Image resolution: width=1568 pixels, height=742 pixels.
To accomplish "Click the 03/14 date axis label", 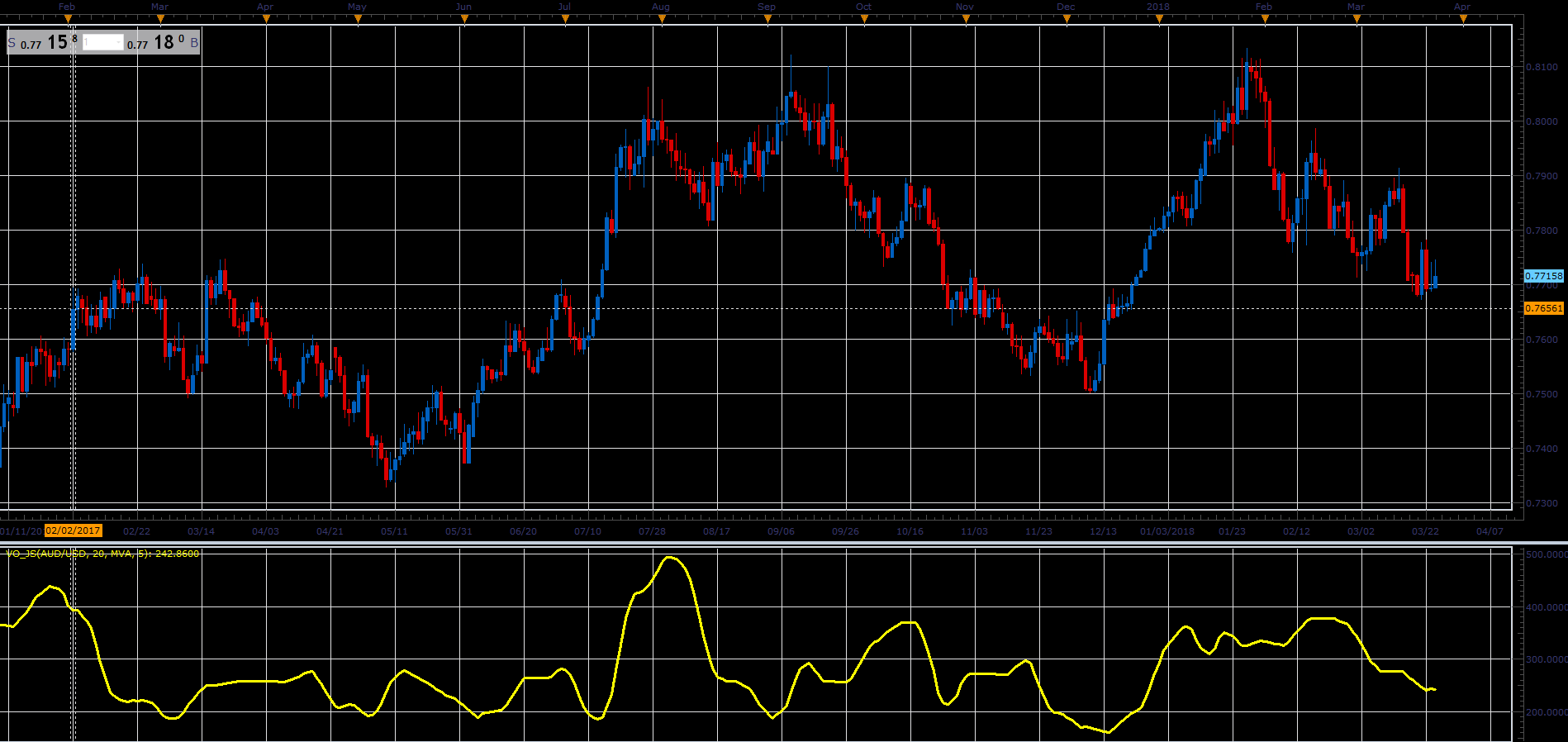I will pyautogui.click(x=202, y=531).
